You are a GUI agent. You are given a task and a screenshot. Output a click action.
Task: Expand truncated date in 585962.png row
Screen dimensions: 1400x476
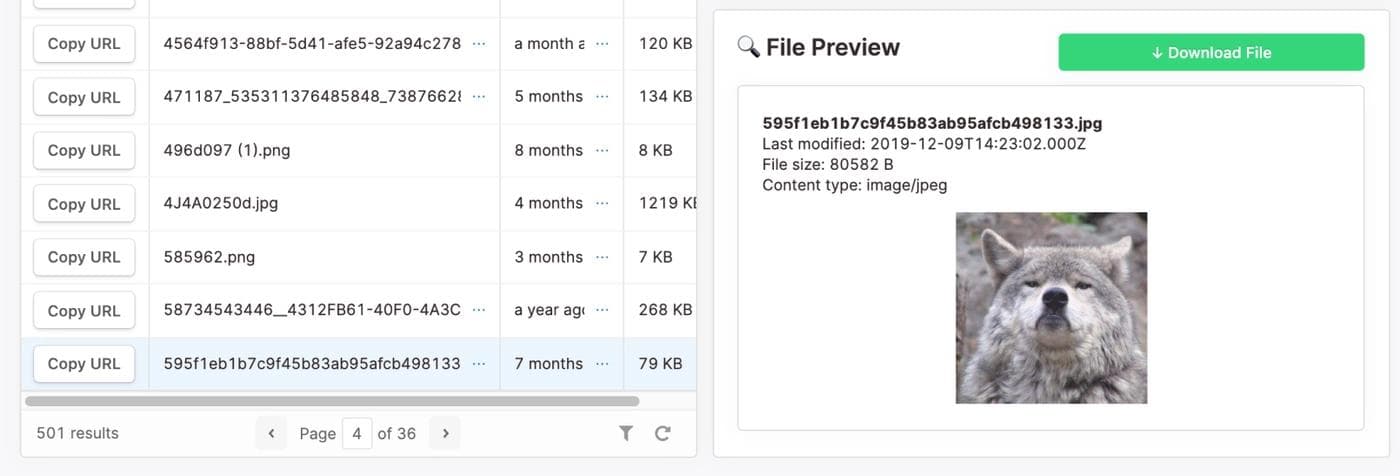pos(602,257)
